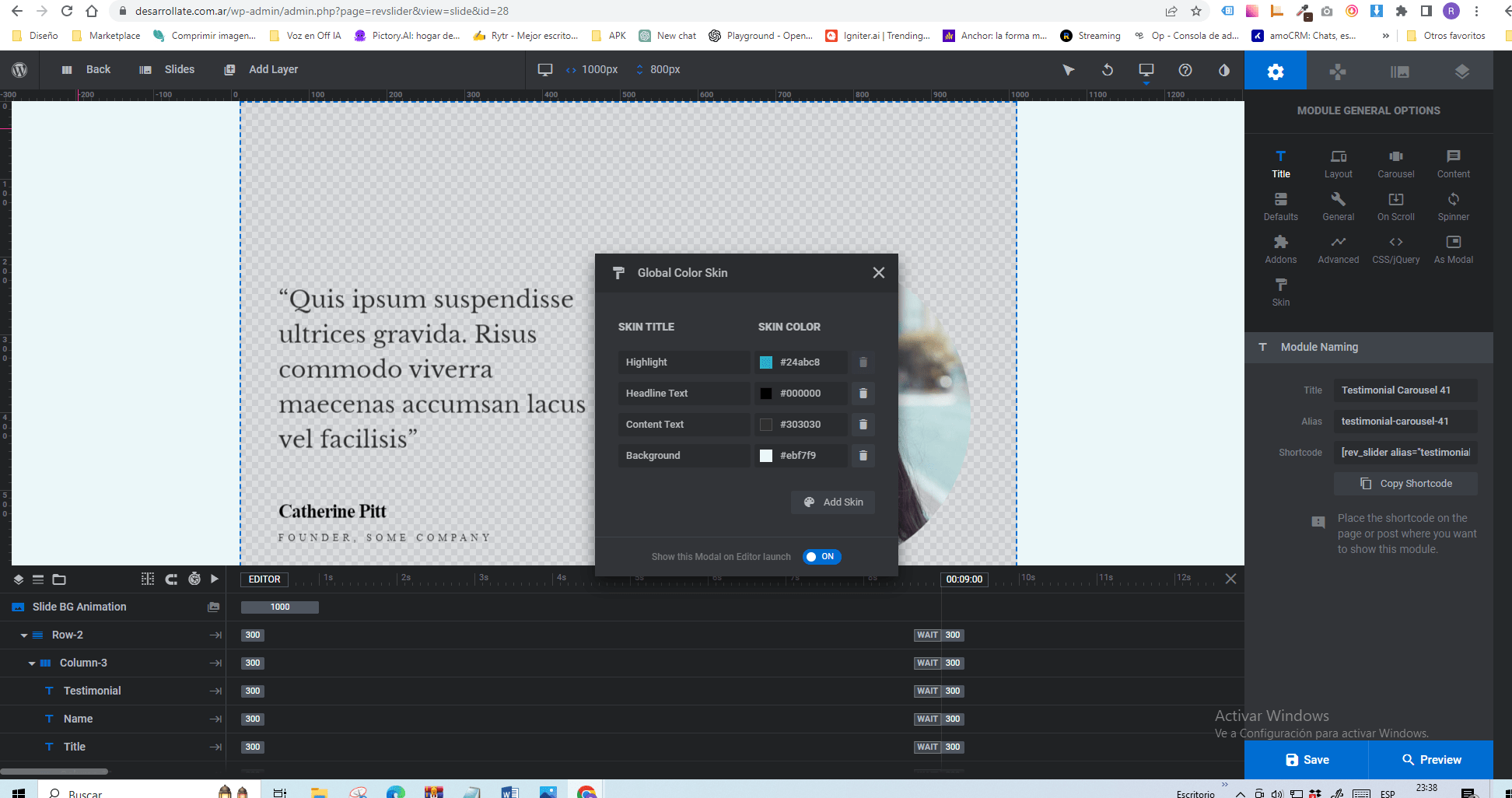Image resolution: width=1512 pixels, height=798 pixels.
Task: Open the Add Layer menu
Action: (261, 69)
